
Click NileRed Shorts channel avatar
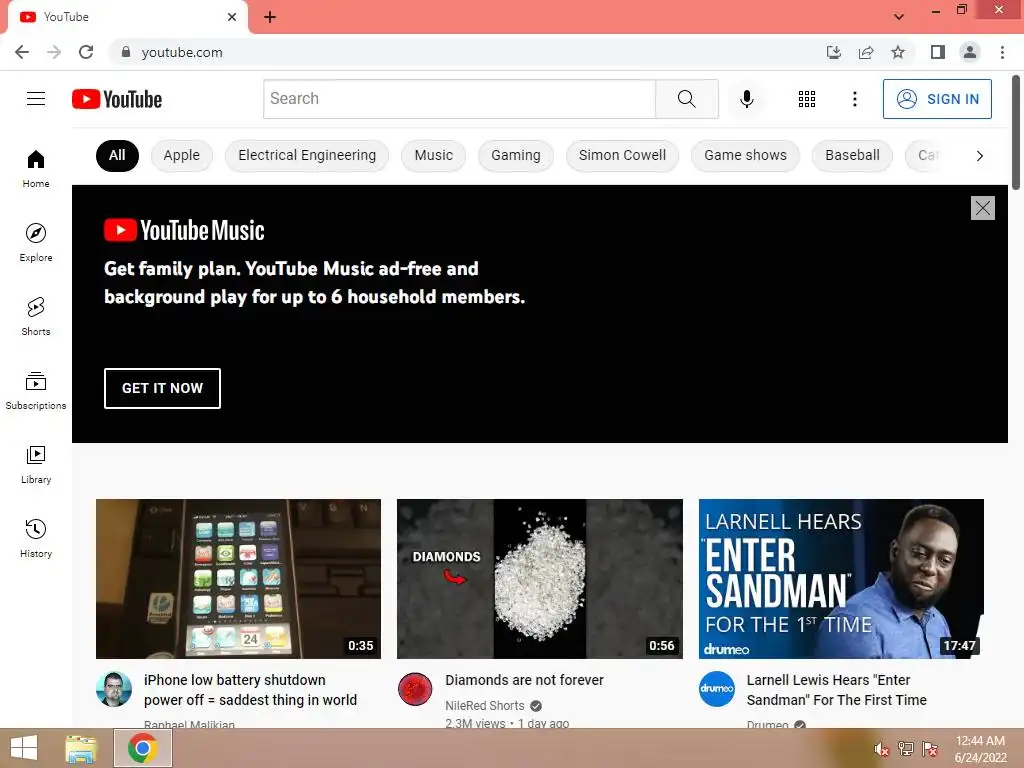(x=415, y=689)
